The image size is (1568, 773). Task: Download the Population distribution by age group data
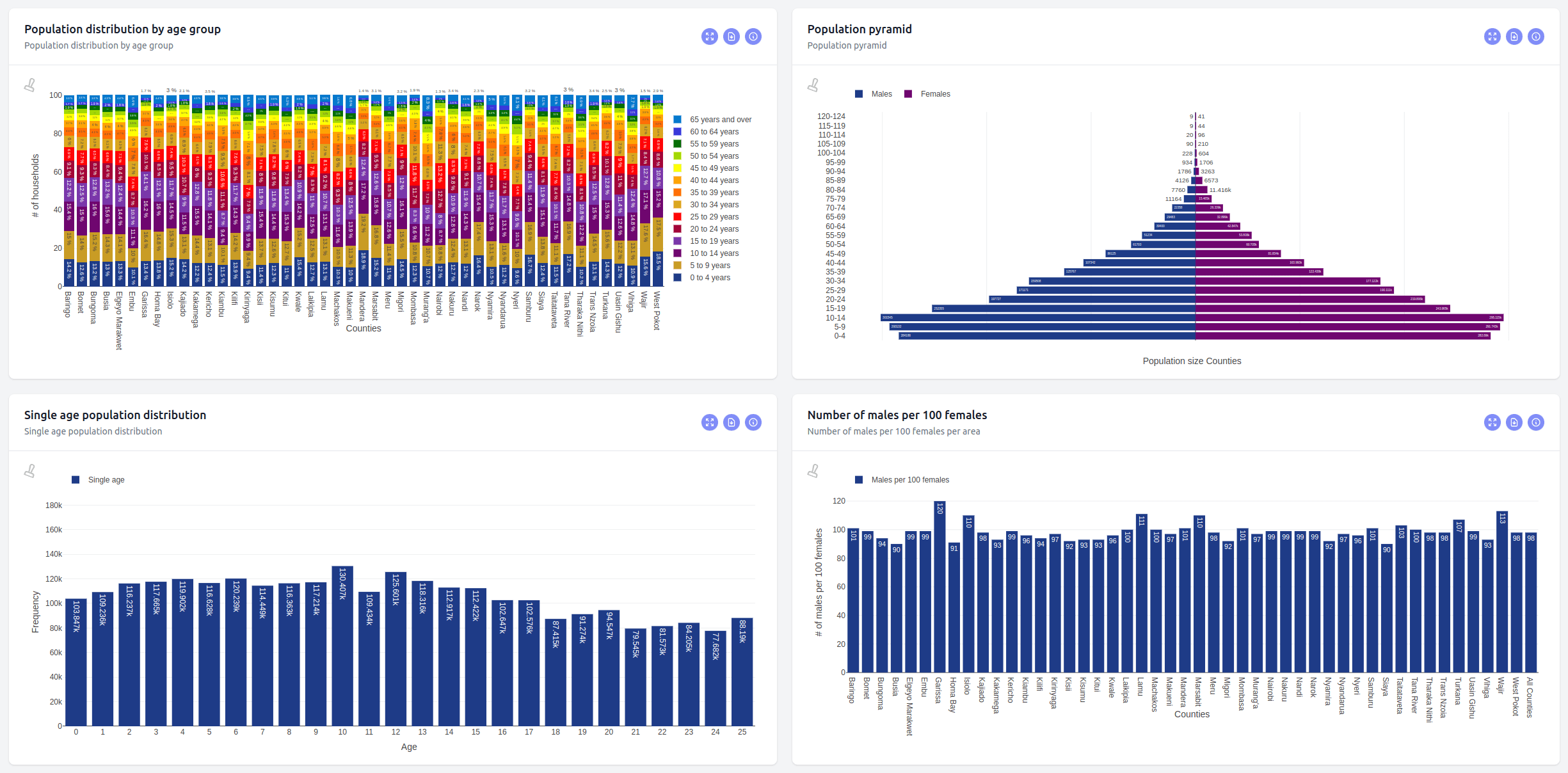[731, 36]
